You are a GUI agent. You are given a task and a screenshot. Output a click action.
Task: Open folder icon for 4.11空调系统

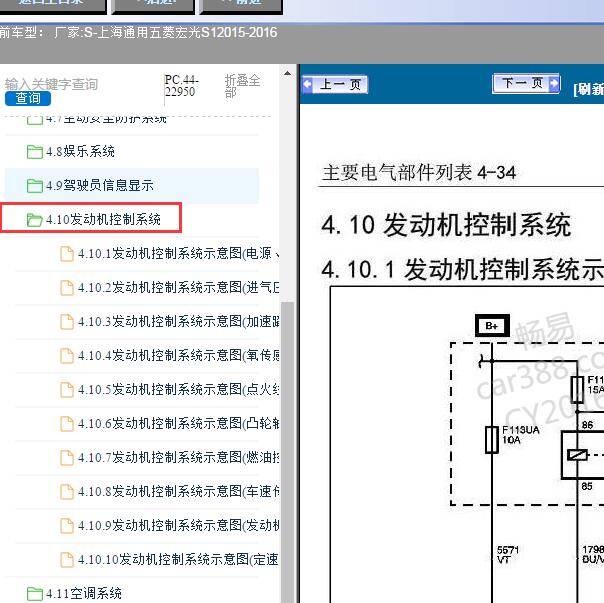35,594
